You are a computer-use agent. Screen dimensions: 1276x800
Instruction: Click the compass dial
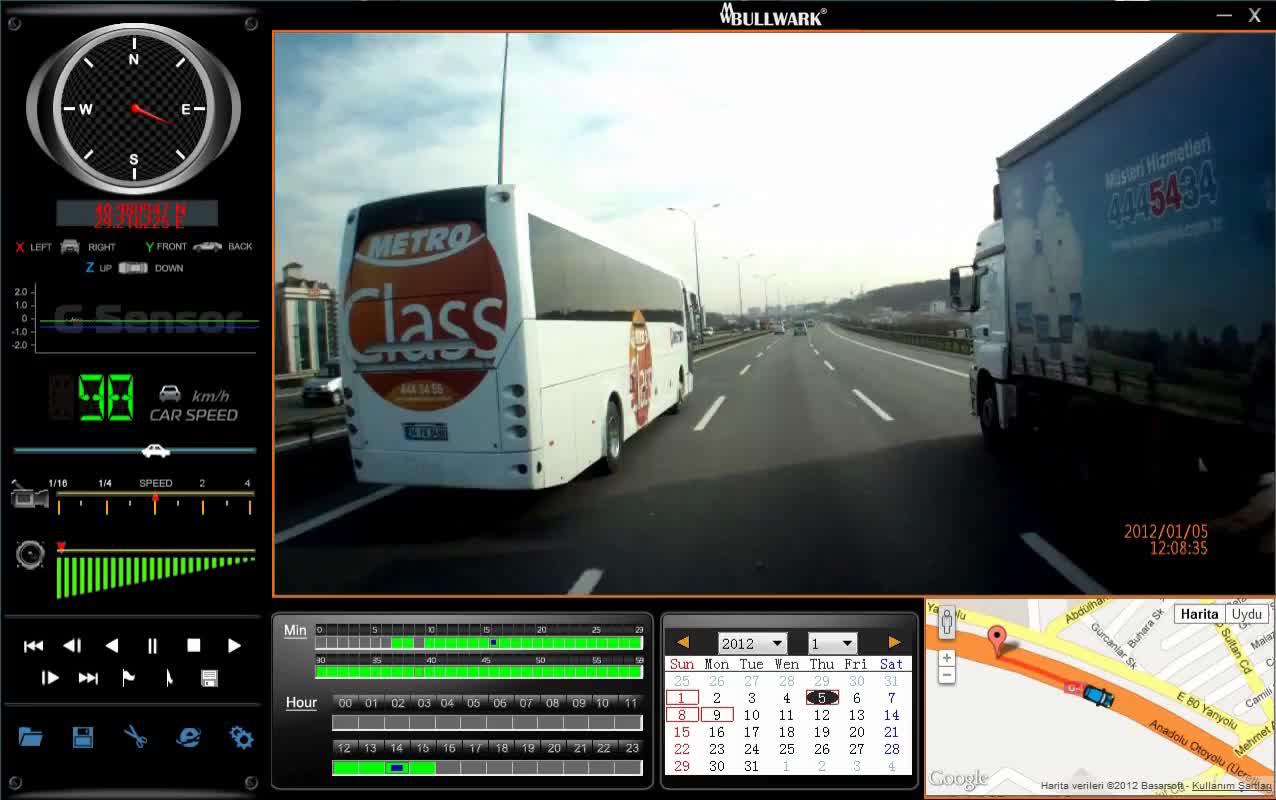[x=134, y=109]
